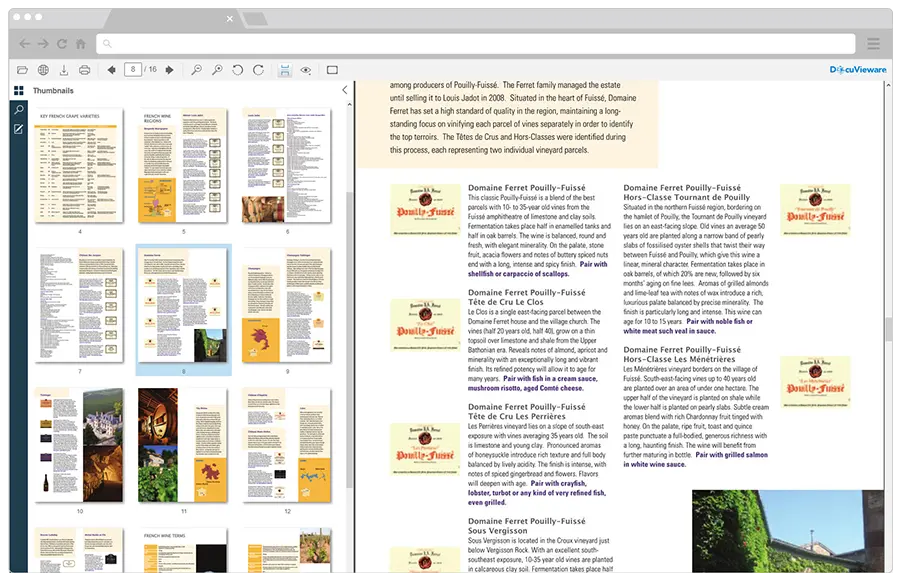Click 'Pair with shellfish or carpaccio of scallops' text
The image size is (900, 580).
(537, 269)
